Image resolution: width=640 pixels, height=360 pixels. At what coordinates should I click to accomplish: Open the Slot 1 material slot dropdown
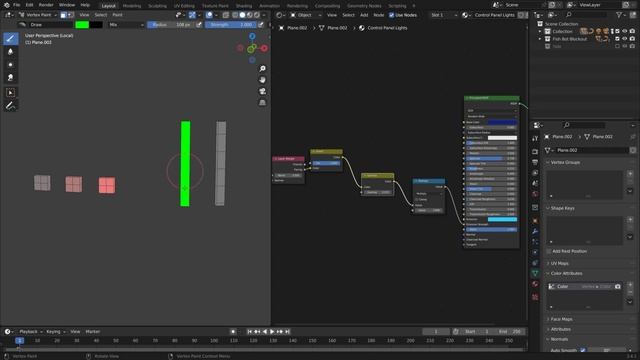(444, 15)
